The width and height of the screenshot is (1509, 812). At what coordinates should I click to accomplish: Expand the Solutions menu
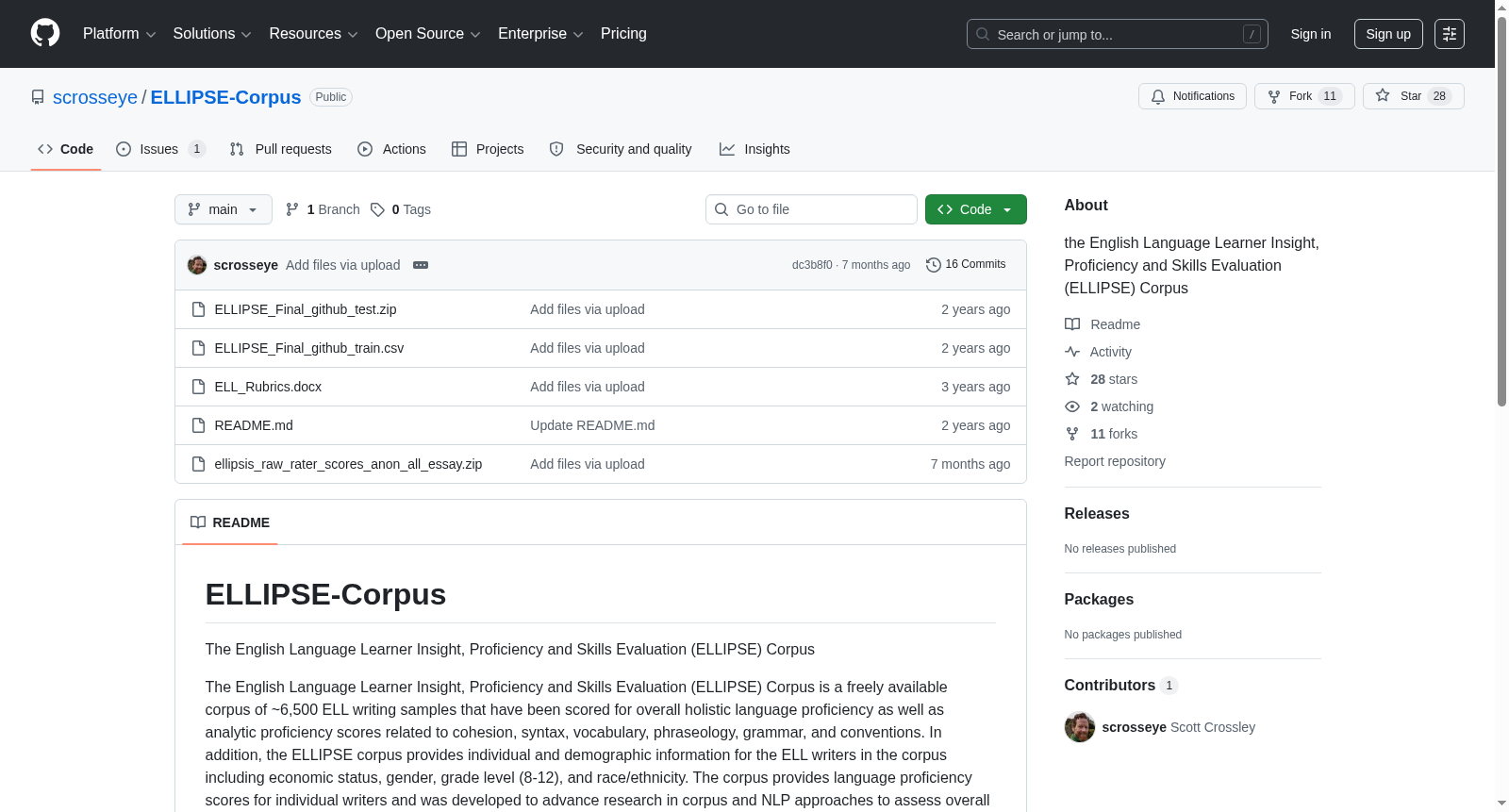tap(212, 34)
